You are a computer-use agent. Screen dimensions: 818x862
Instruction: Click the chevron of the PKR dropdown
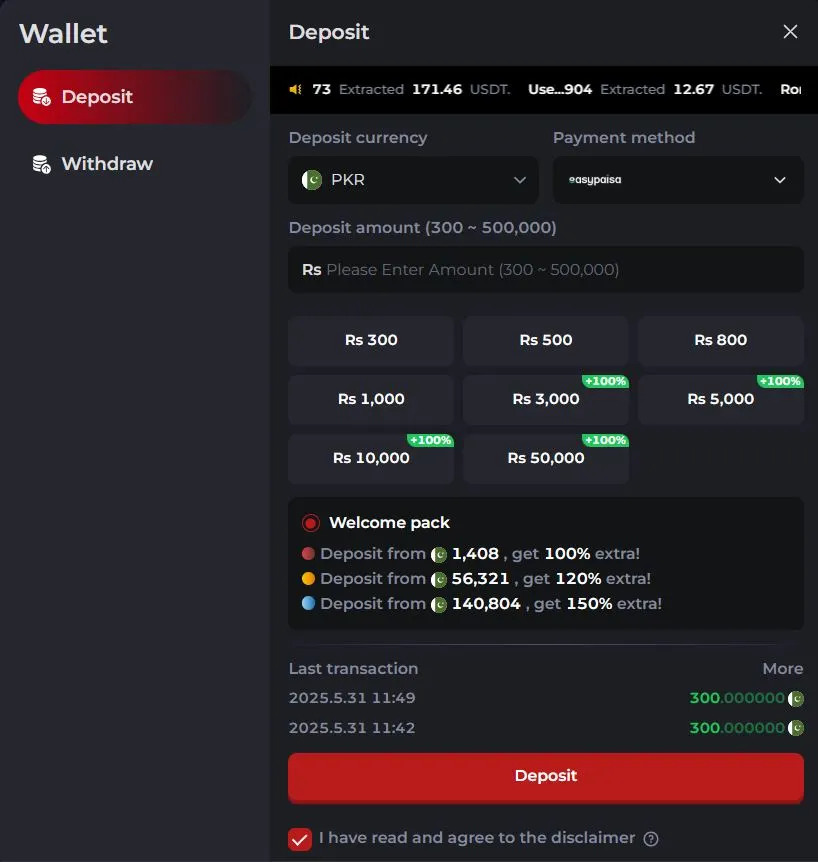(x=519, y=180)
